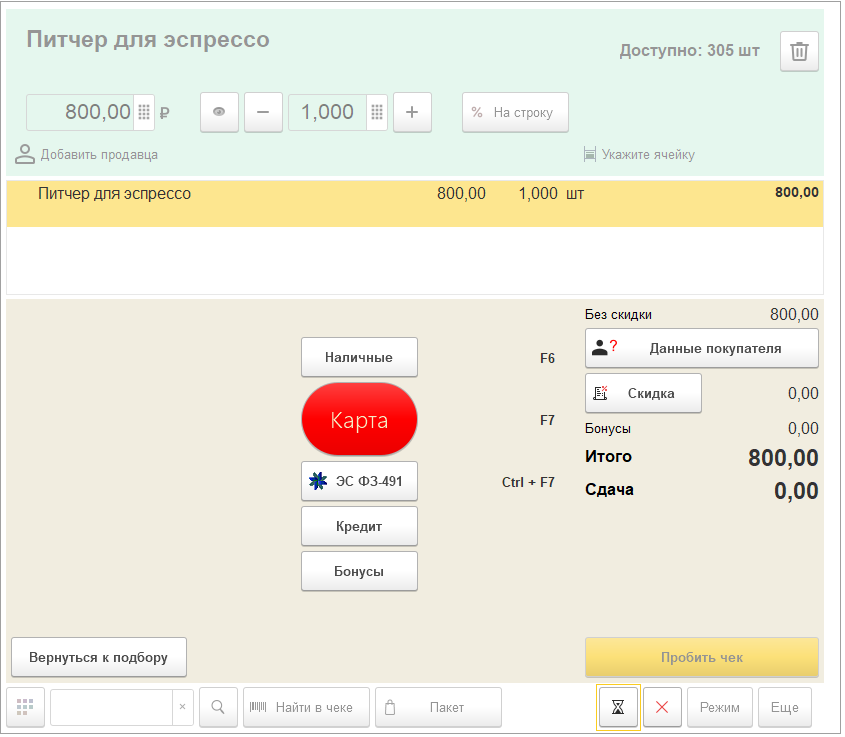Increase quantity with the plus button

click(x=412, y=112)
